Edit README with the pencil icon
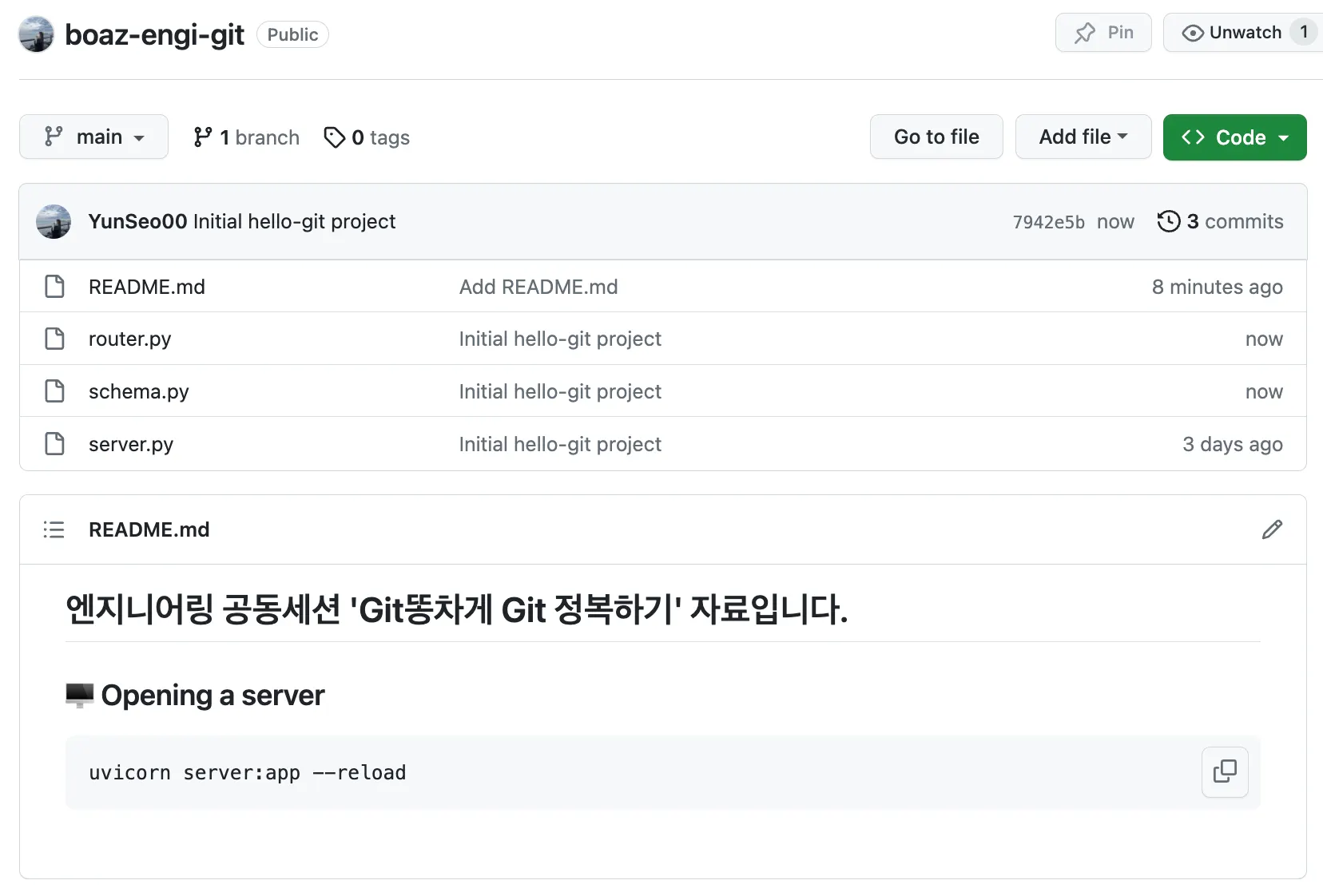 coord(1272,529)
